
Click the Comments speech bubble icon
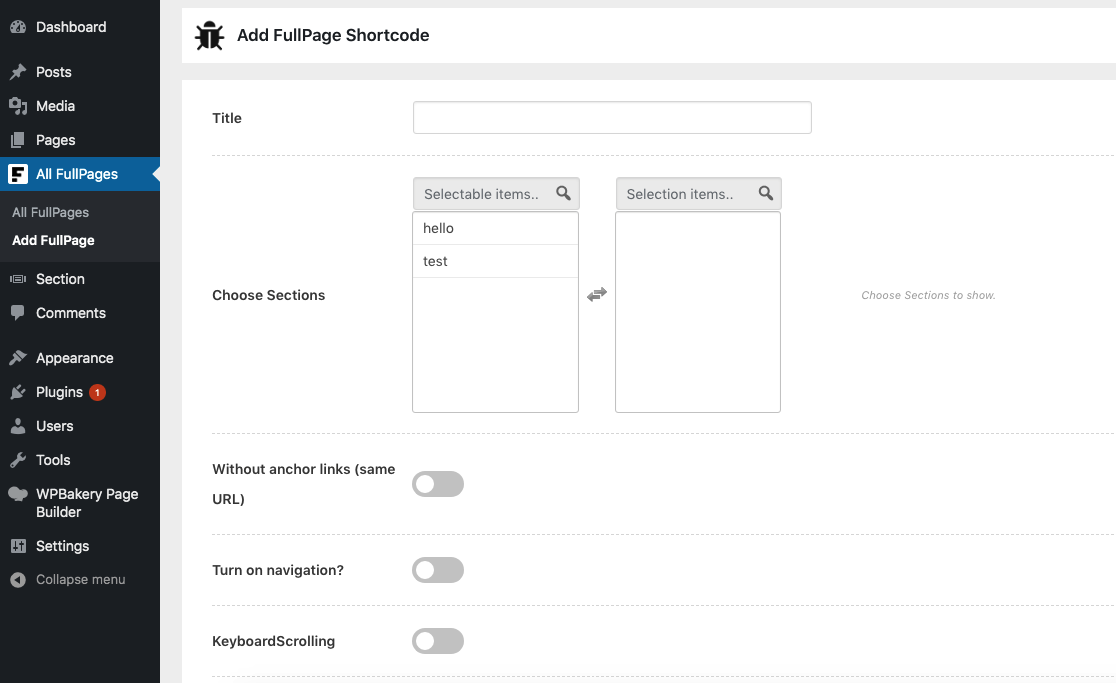(18, 313)
